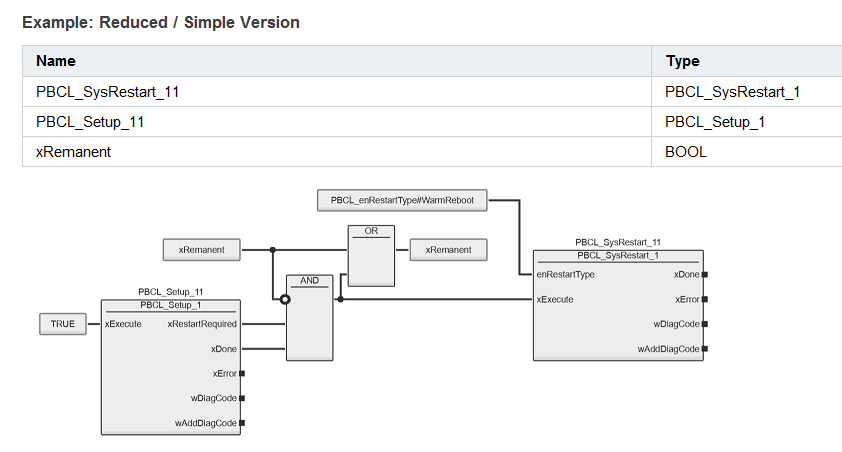Select the right xRemanent output box
The image size is (842, 452).
448,250
